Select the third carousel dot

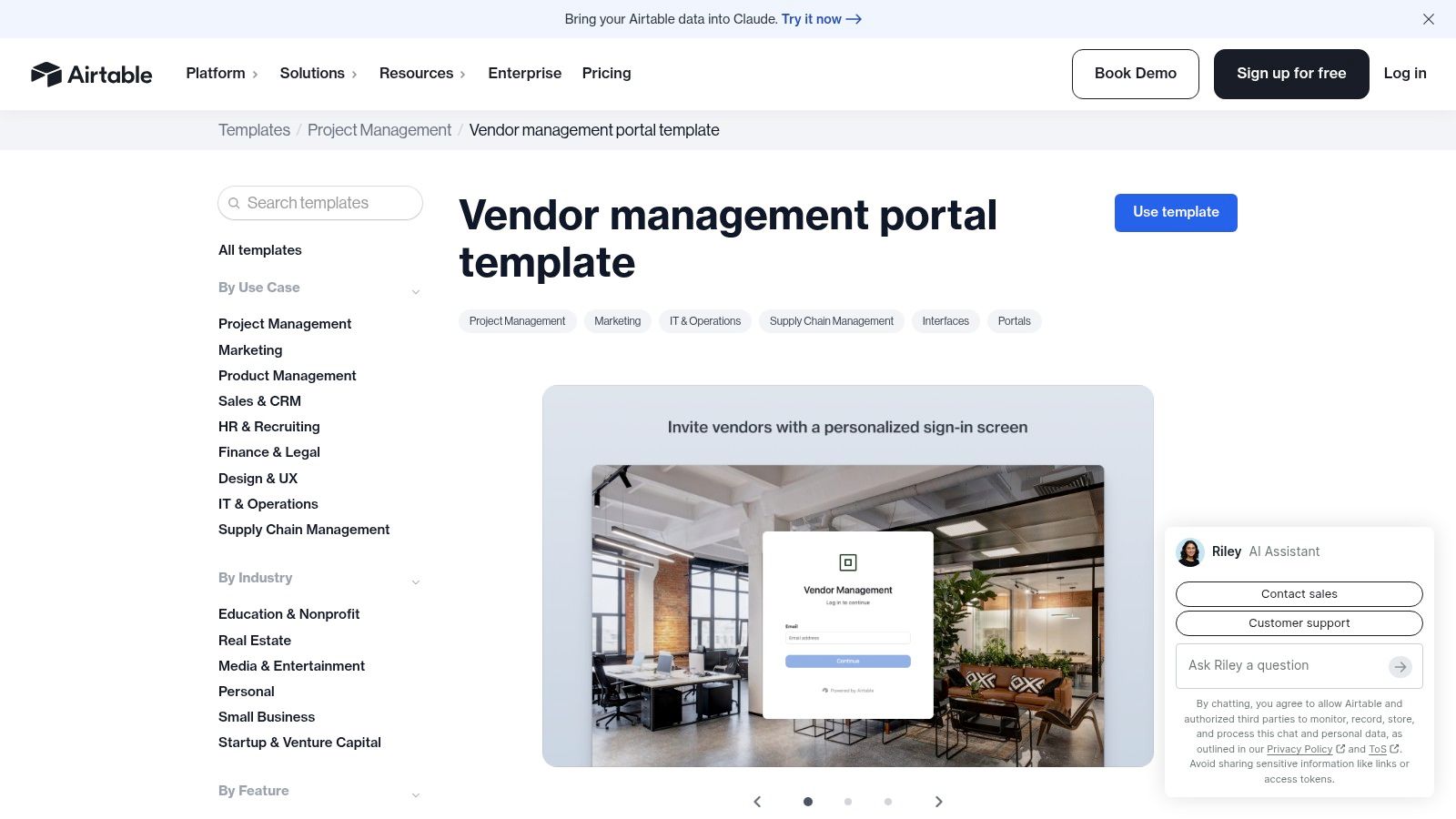(888, 802)
